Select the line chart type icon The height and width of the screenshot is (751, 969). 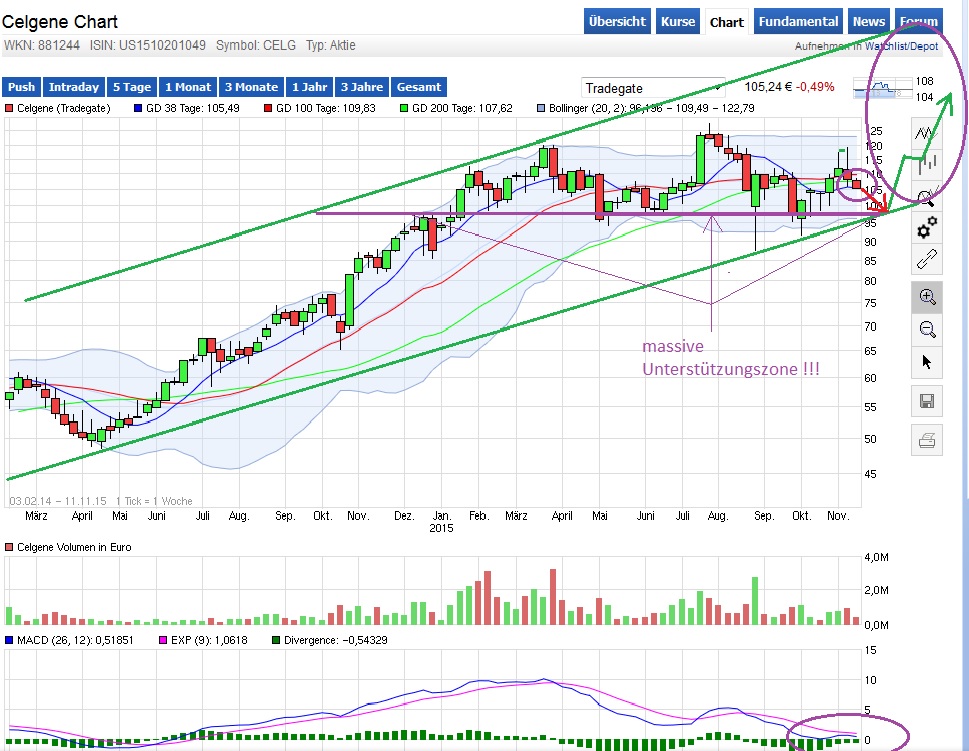tap(926, 133)
